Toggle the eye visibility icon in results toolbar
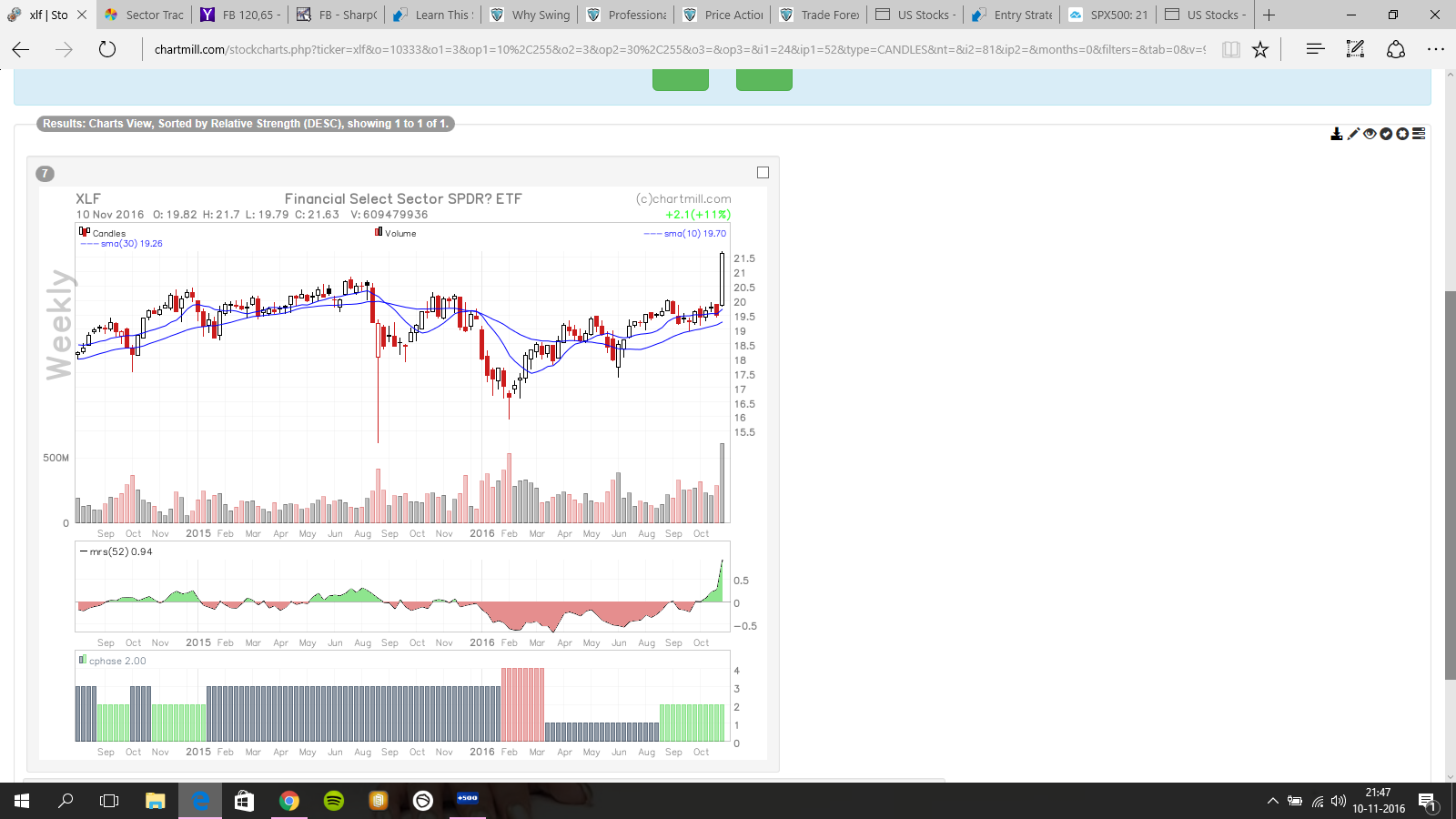The image size is (1456, 819). point(1370,134)
